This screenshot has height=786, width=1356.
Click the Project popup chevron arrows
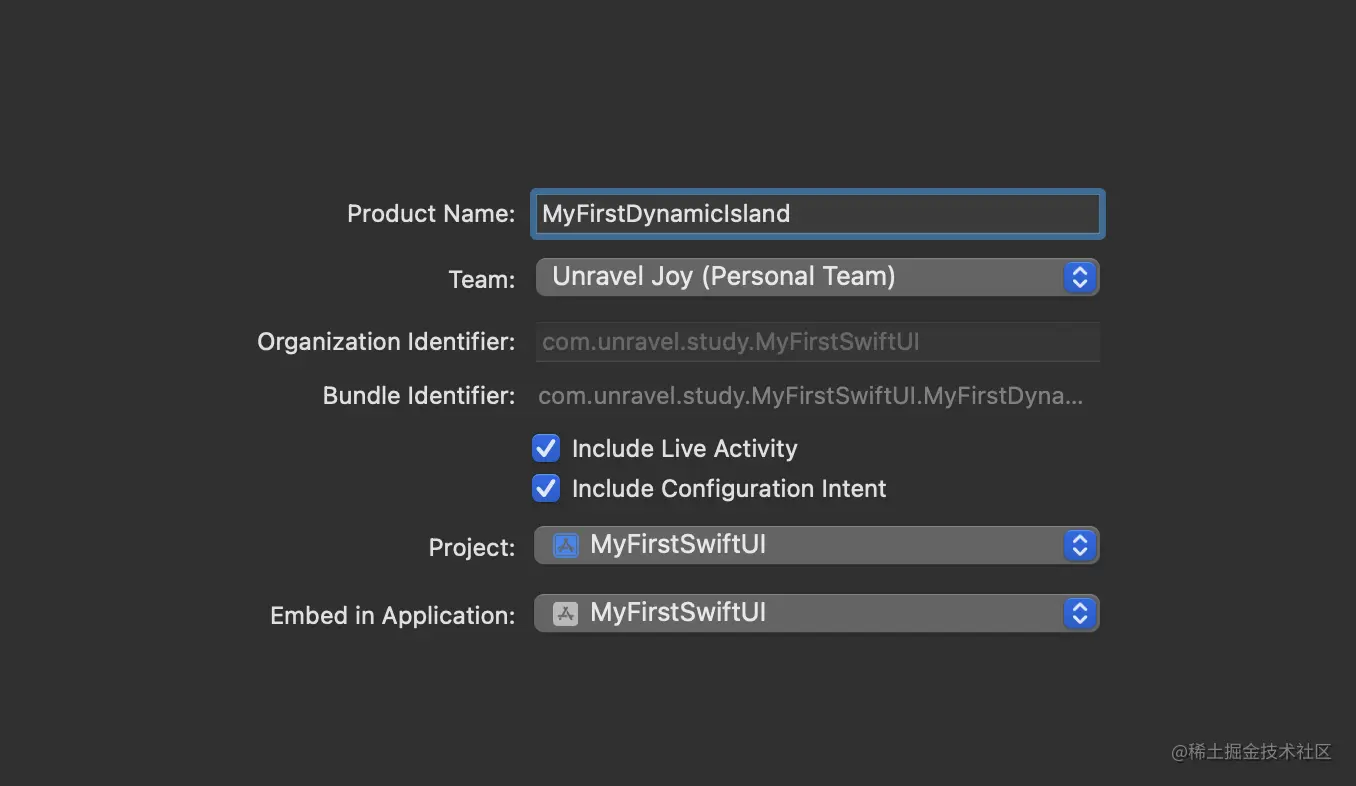click(1079, 545)
